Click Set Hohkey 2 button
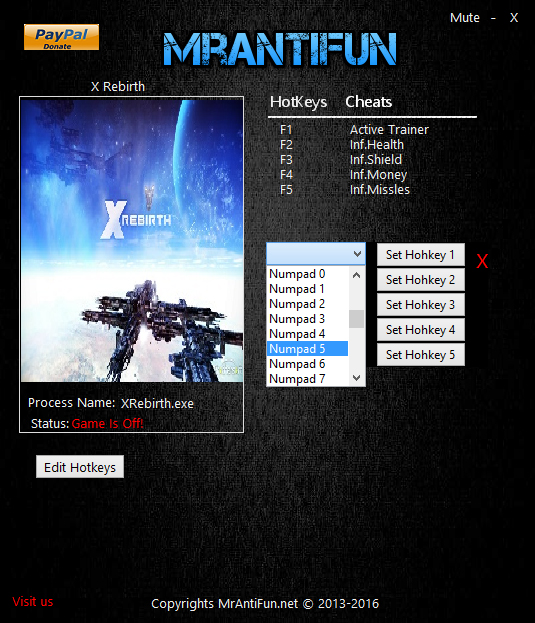 click(421, 280)
